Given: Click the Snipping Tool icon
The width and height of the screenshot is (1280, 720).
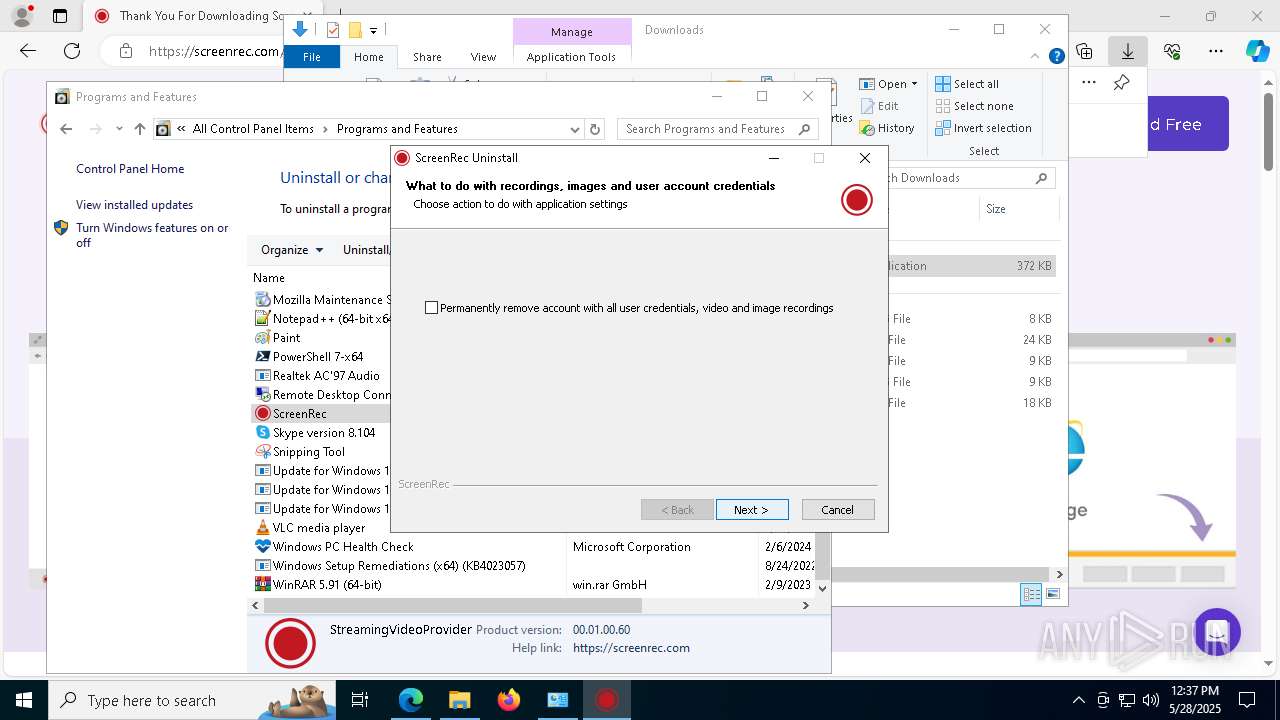Looking at the screenshot, I should click(263, 452).
